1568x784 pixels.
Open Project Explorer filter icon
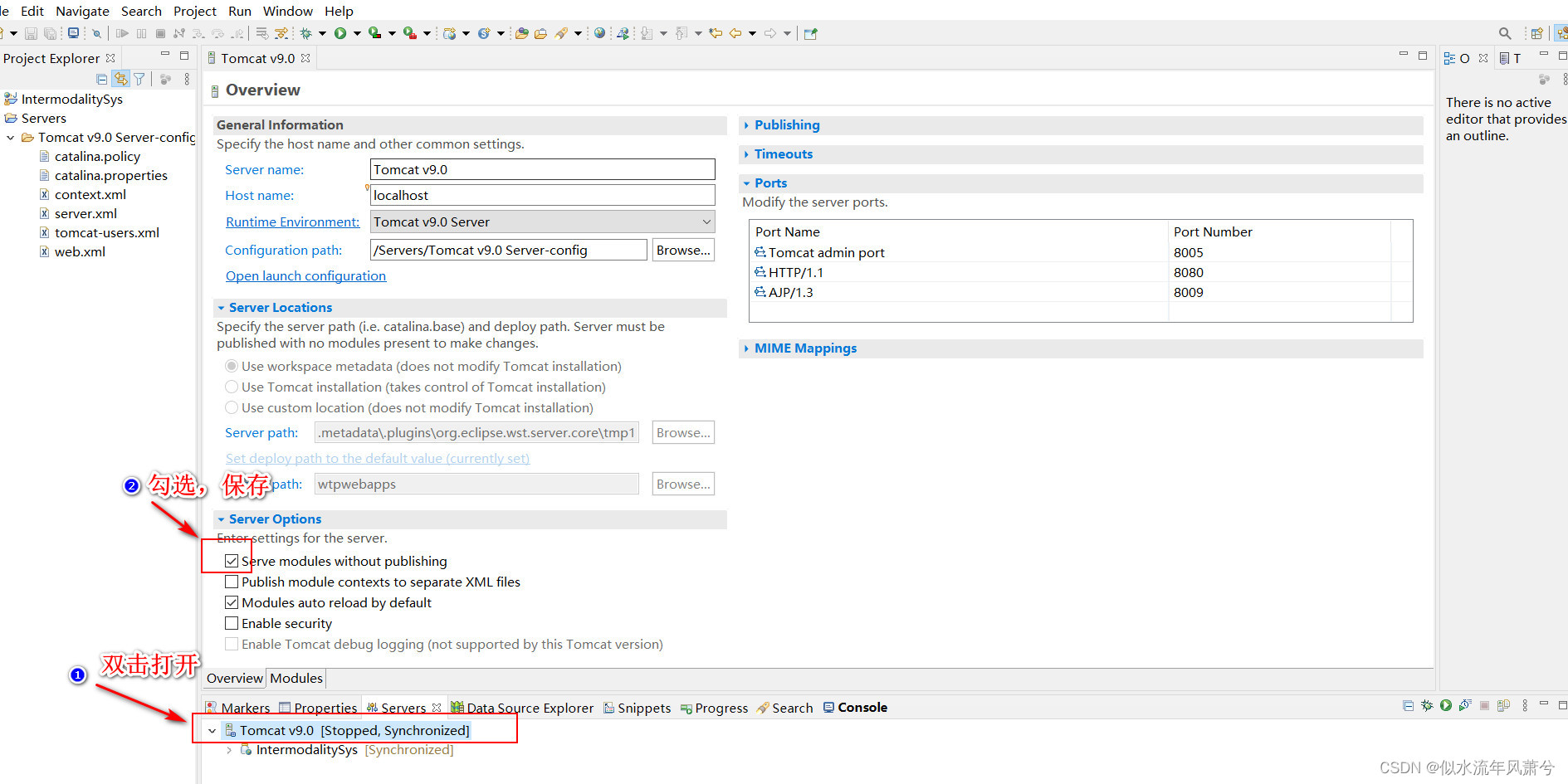tap(139, 79)
